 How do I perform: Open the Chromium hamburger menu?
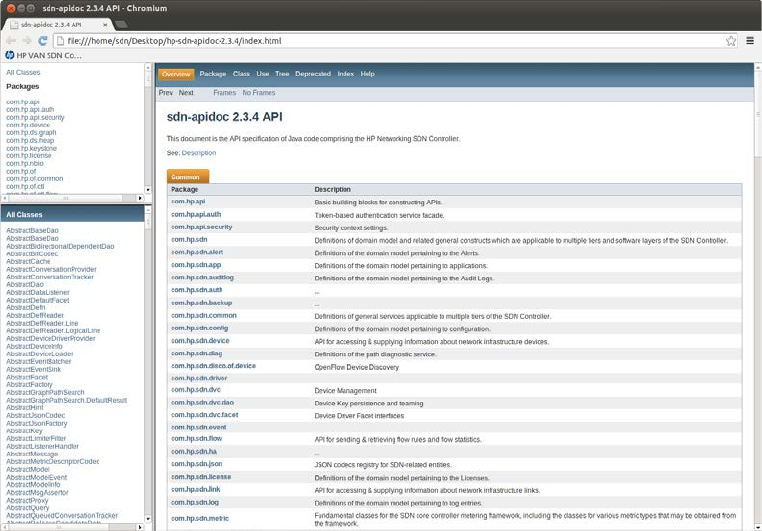point(750,41)
